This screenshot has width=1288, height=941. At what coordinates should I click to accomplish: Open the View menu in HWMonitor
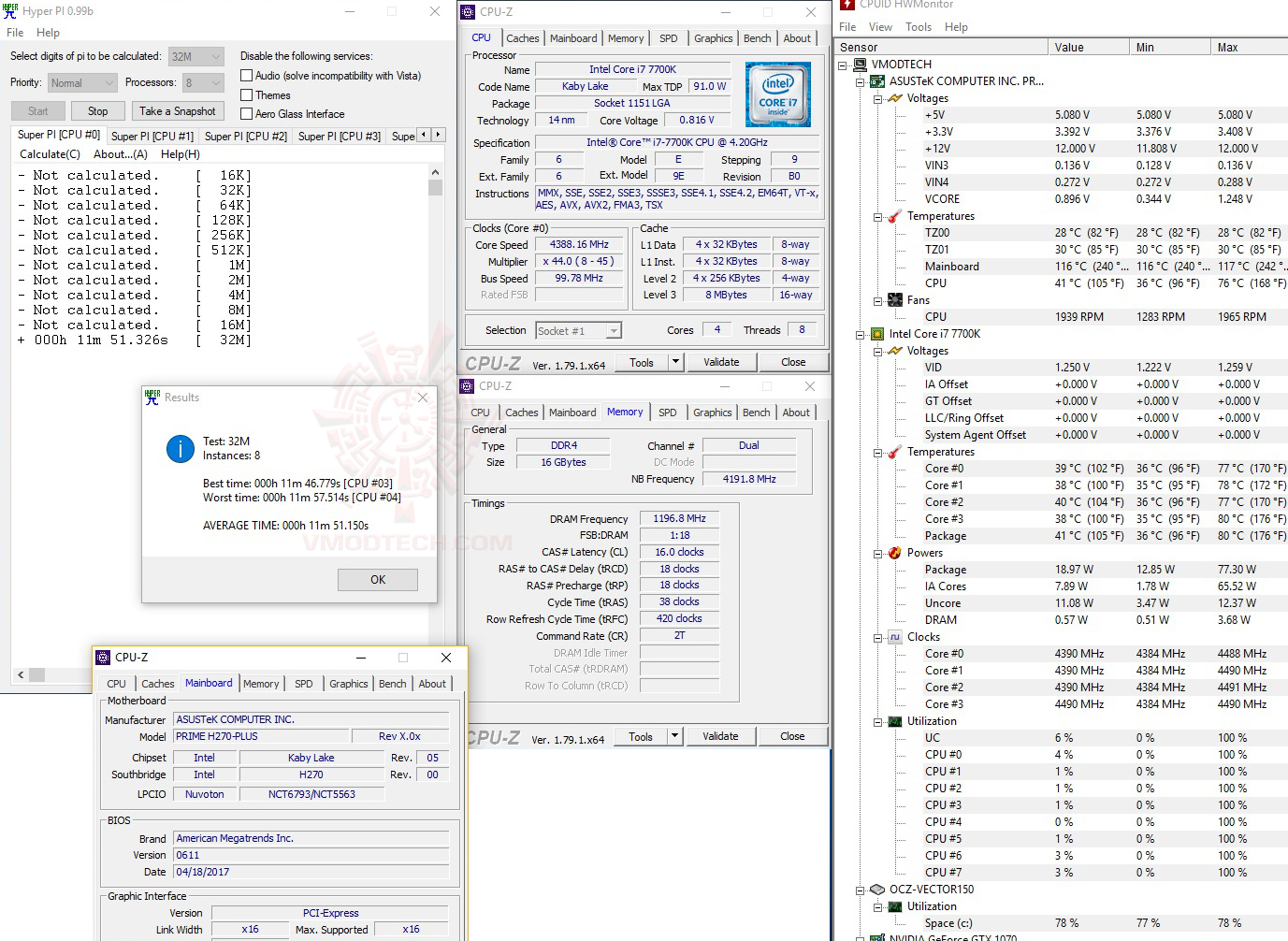pyautogui.click(x=880, y=26)
